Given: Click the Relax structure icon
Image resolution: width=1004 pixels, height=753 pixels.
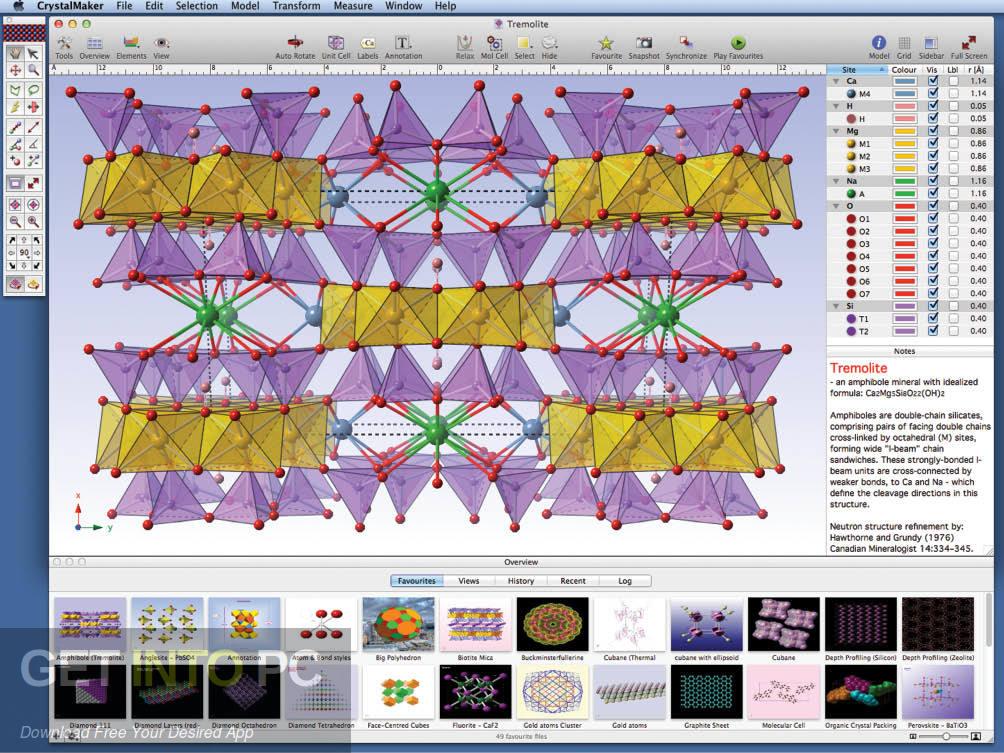Looking at the screenshot, I should [464, 42].
